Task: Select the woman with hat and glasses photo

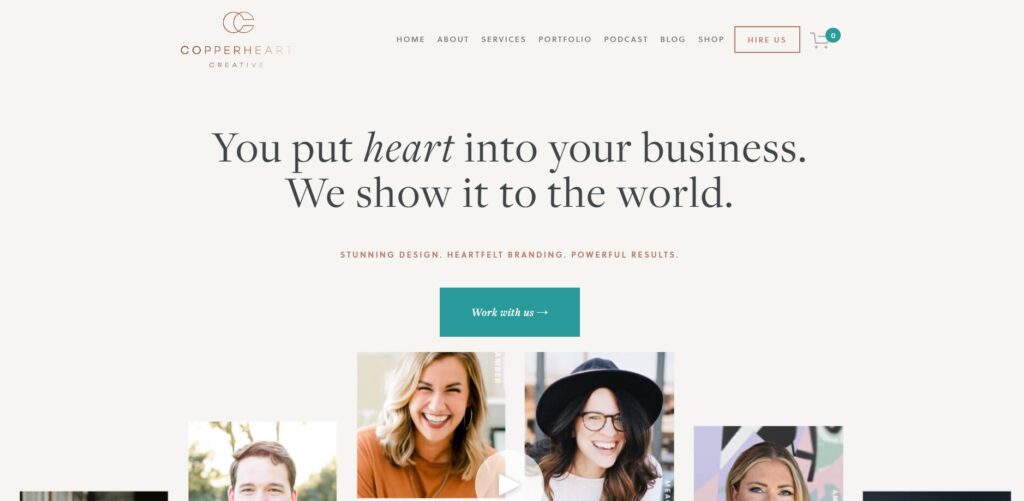Action: 599,427
